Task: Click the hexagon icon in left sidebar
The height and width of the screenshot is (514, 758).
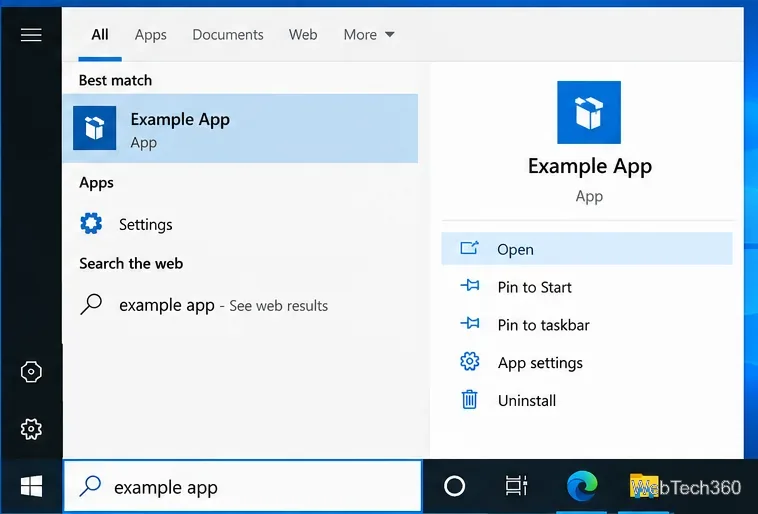Action: point(31,372)
